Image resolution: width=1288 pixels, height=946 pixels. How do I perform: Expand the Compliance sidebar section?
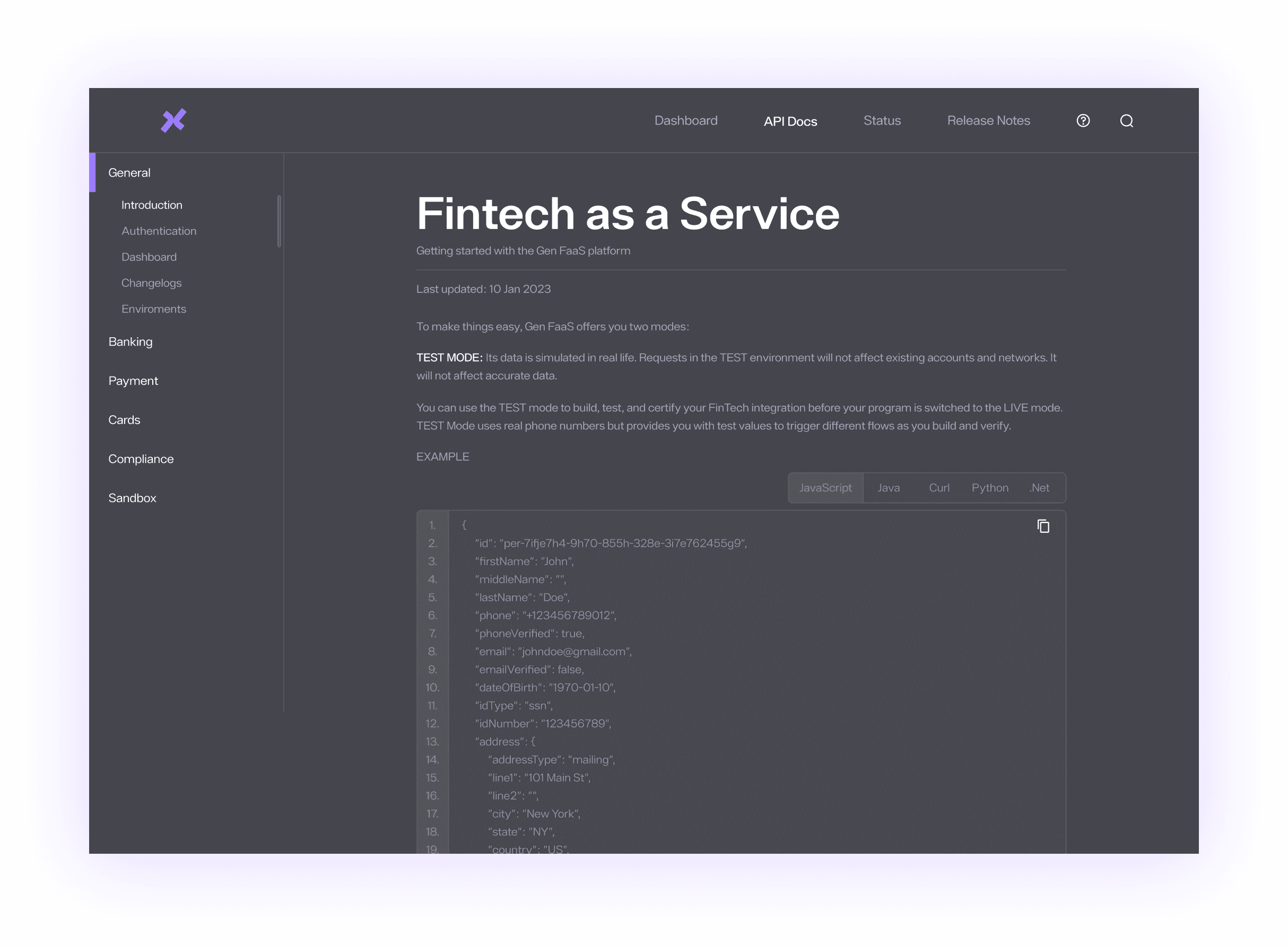click(x=141, y=458)
